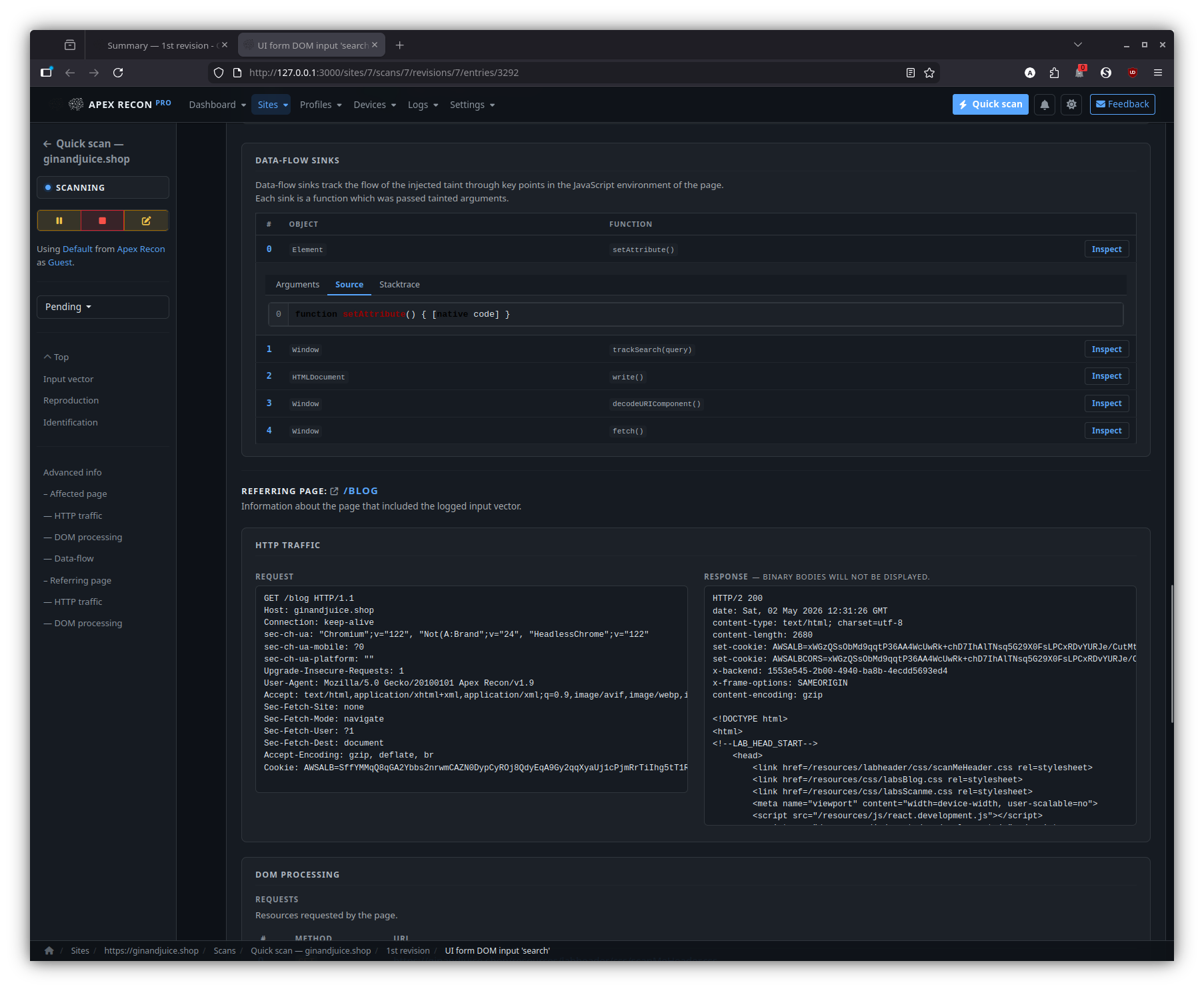Open the uBlock Origin extension icon
The width and height of the screenshot is (1204, 991).
[x=1133, y=73]
